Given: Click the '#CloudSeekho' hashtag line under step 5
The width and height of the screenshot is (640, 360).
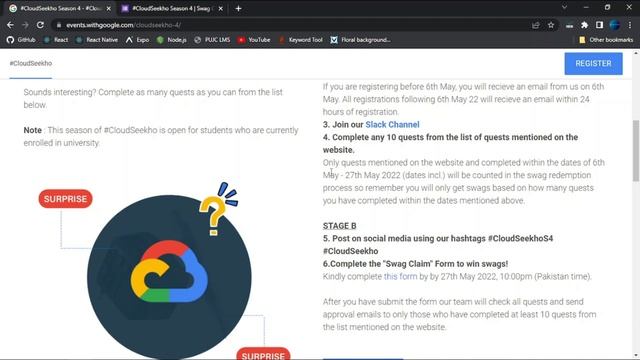Looking at the screenshot, I should 351,251.
